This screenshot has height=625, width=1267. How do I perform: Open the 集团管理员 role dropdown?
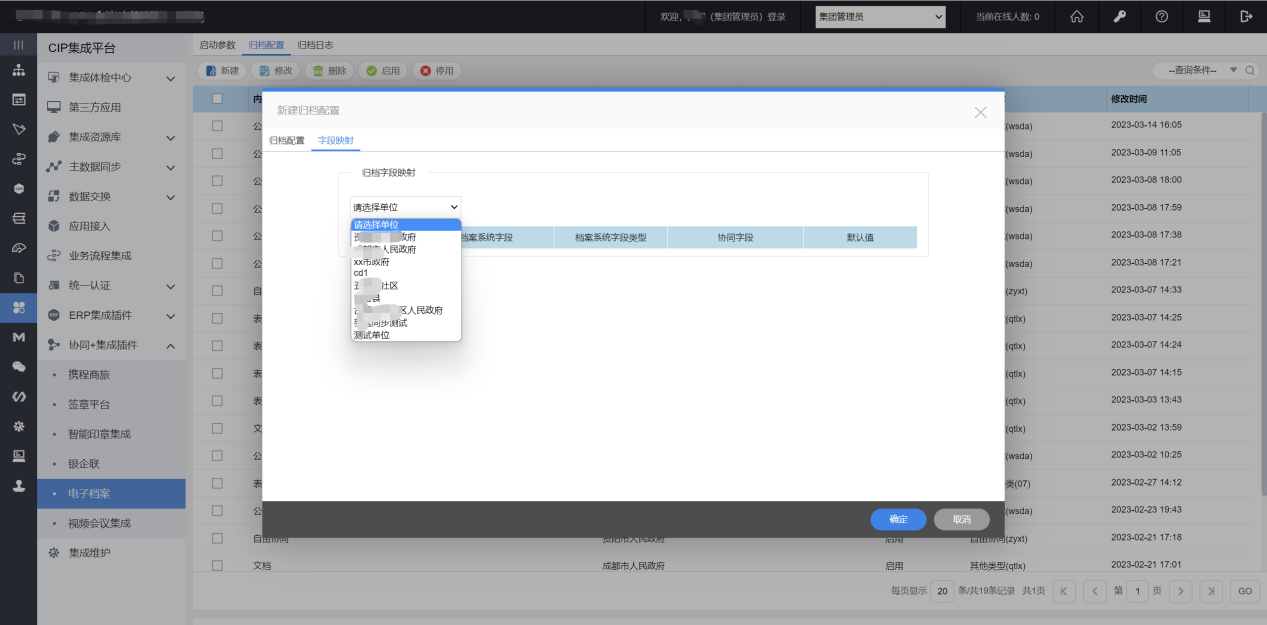tap(880, 16)
